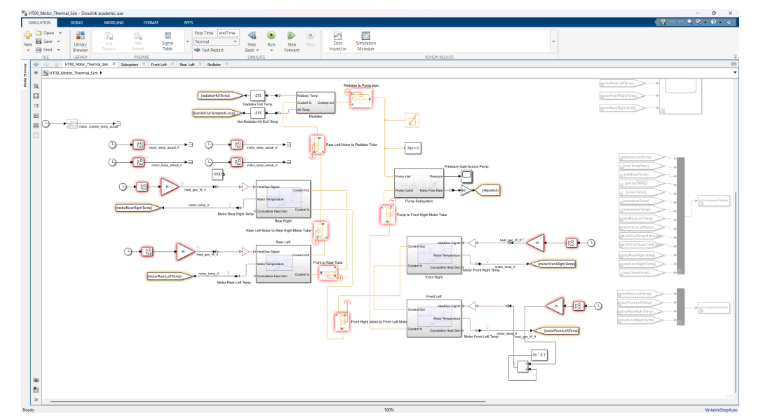Click the Step Forward icon

291,36
